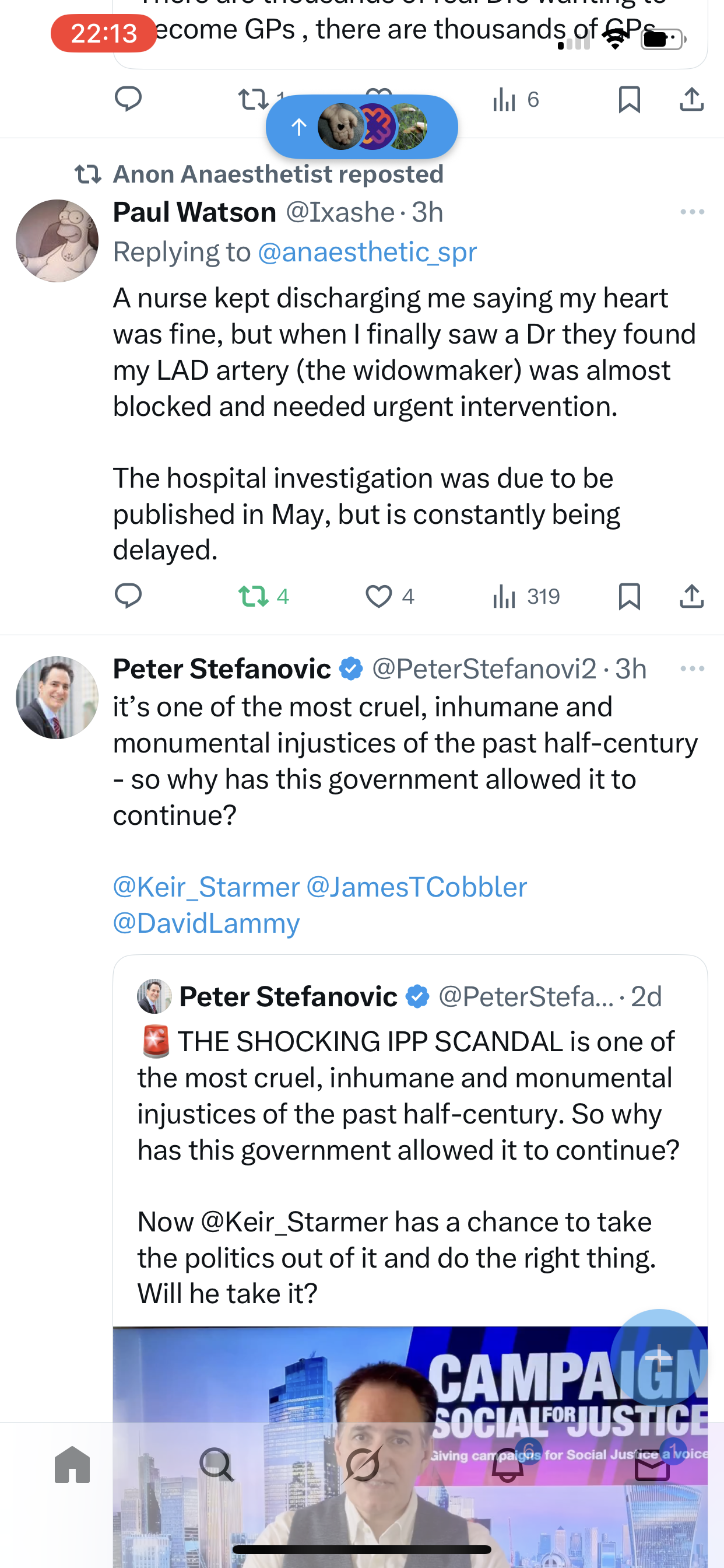The image size is (724, 1568).
Task: Open the Grok tab icon
Action: (x=362, y=1465)
